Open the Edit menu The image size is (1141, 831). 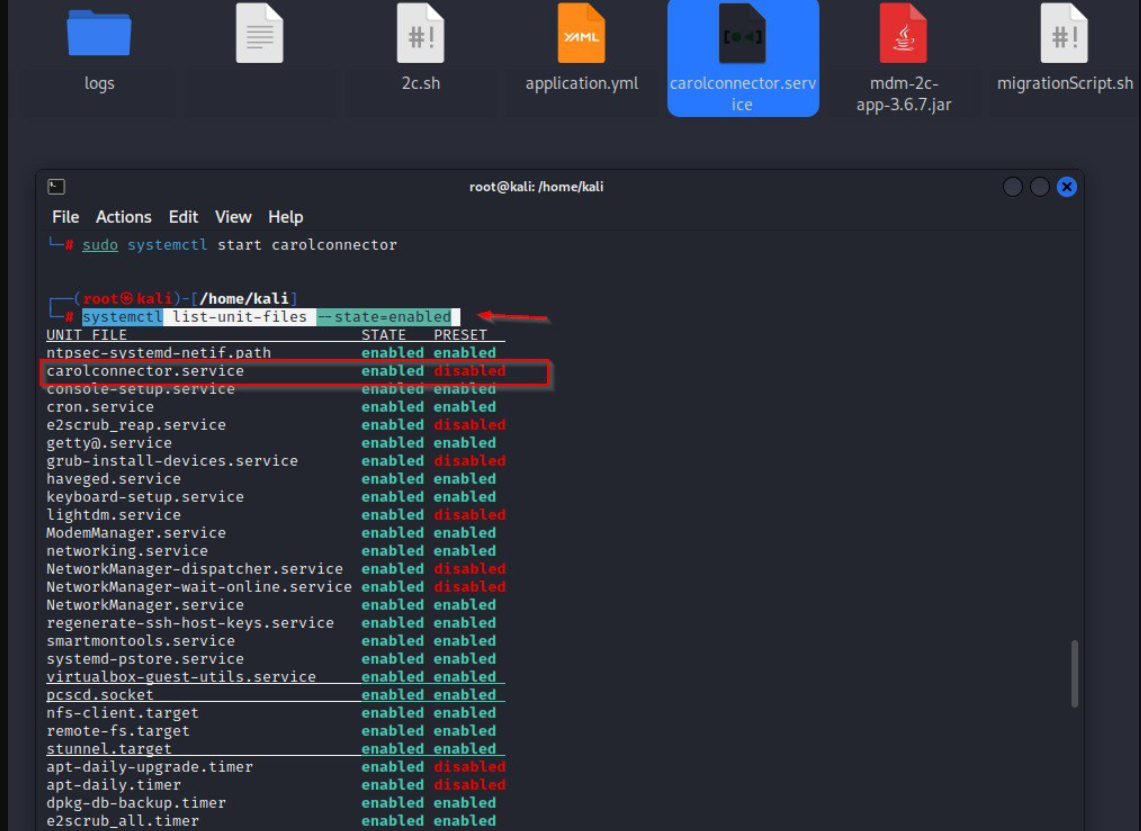183,217
